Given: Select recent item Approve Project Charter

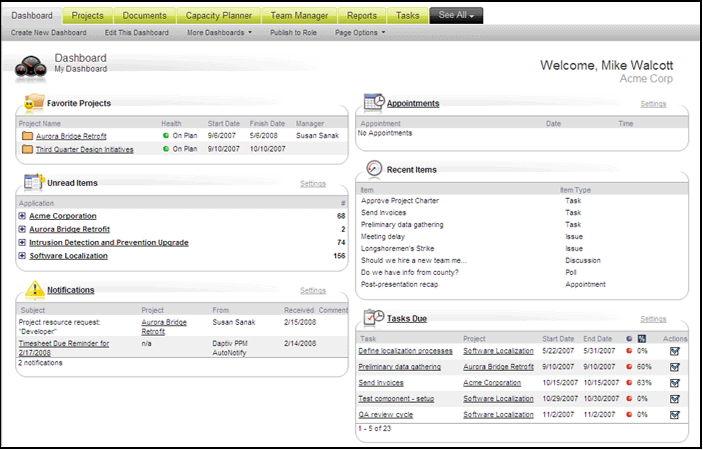Looking at the screenshot, I should click(400, 201).
